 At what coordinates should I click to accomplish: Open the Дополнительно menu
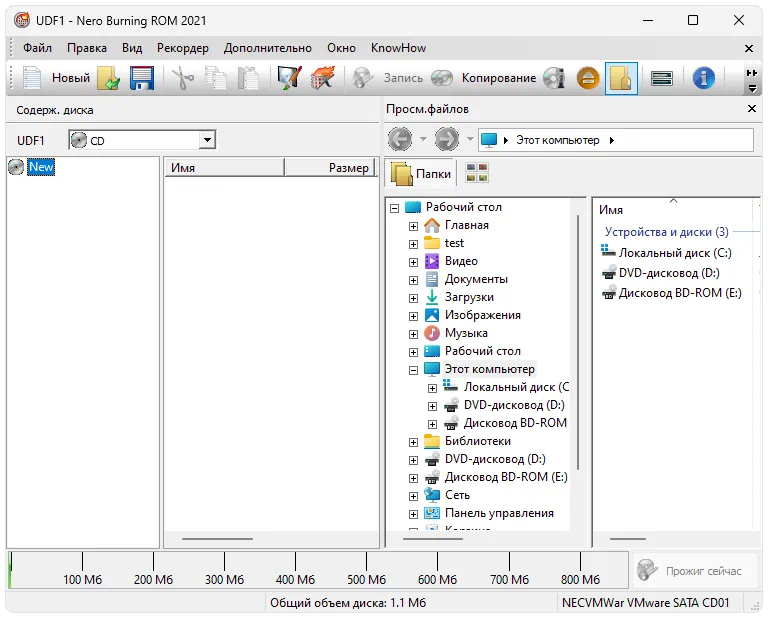[267, 48]
